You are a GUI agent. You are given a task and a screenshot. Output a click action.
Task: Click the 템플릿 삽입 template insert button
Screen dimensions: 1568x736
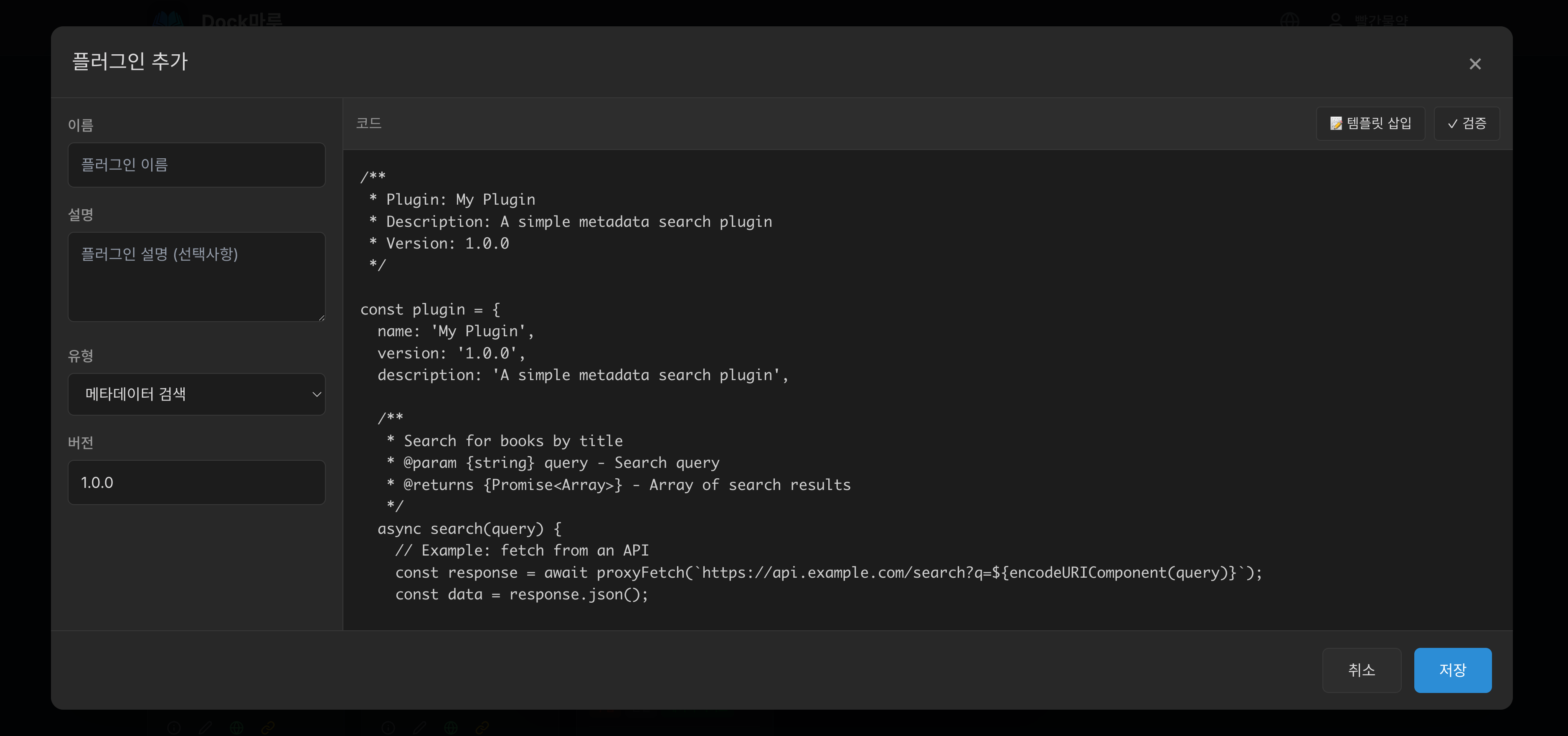1370,124
